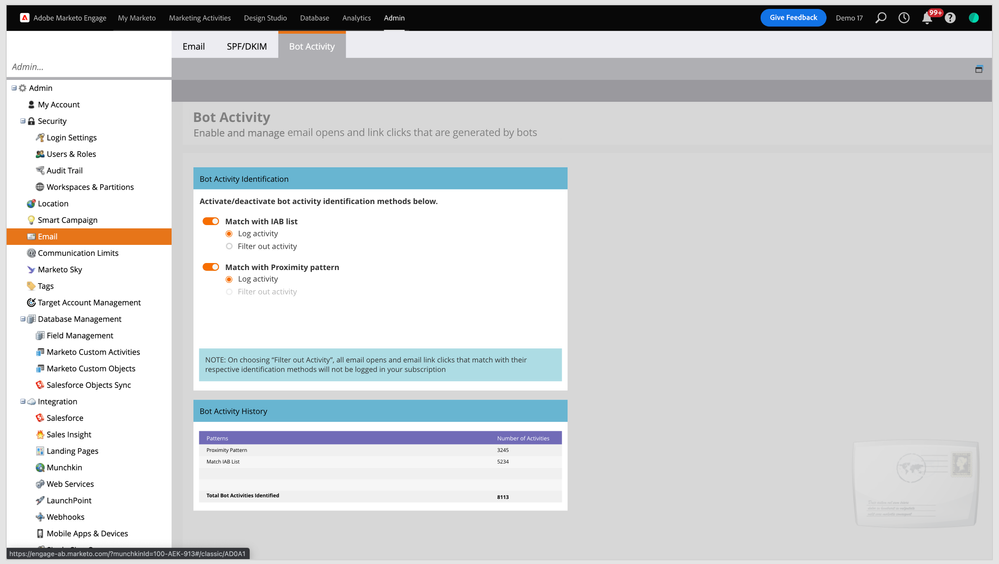The height and width of the screenshot is (564, 999).
Task: Click the Users & Roles icon
Action: tap(40, 154)
